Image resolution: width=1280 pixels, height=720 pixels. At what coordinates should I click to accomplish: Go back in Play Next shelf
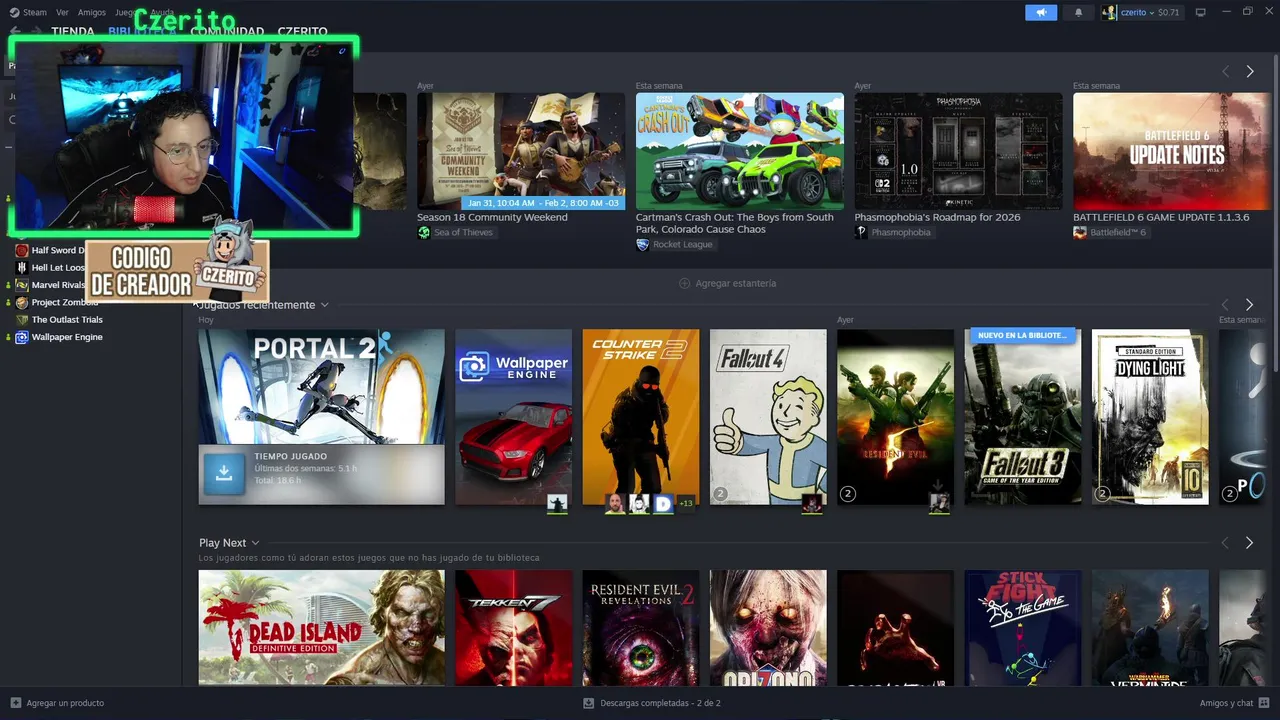1225,543
